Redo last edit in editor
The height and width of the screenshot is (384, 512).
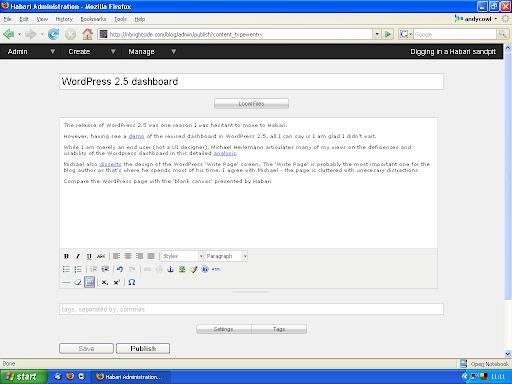coord(132,269)
